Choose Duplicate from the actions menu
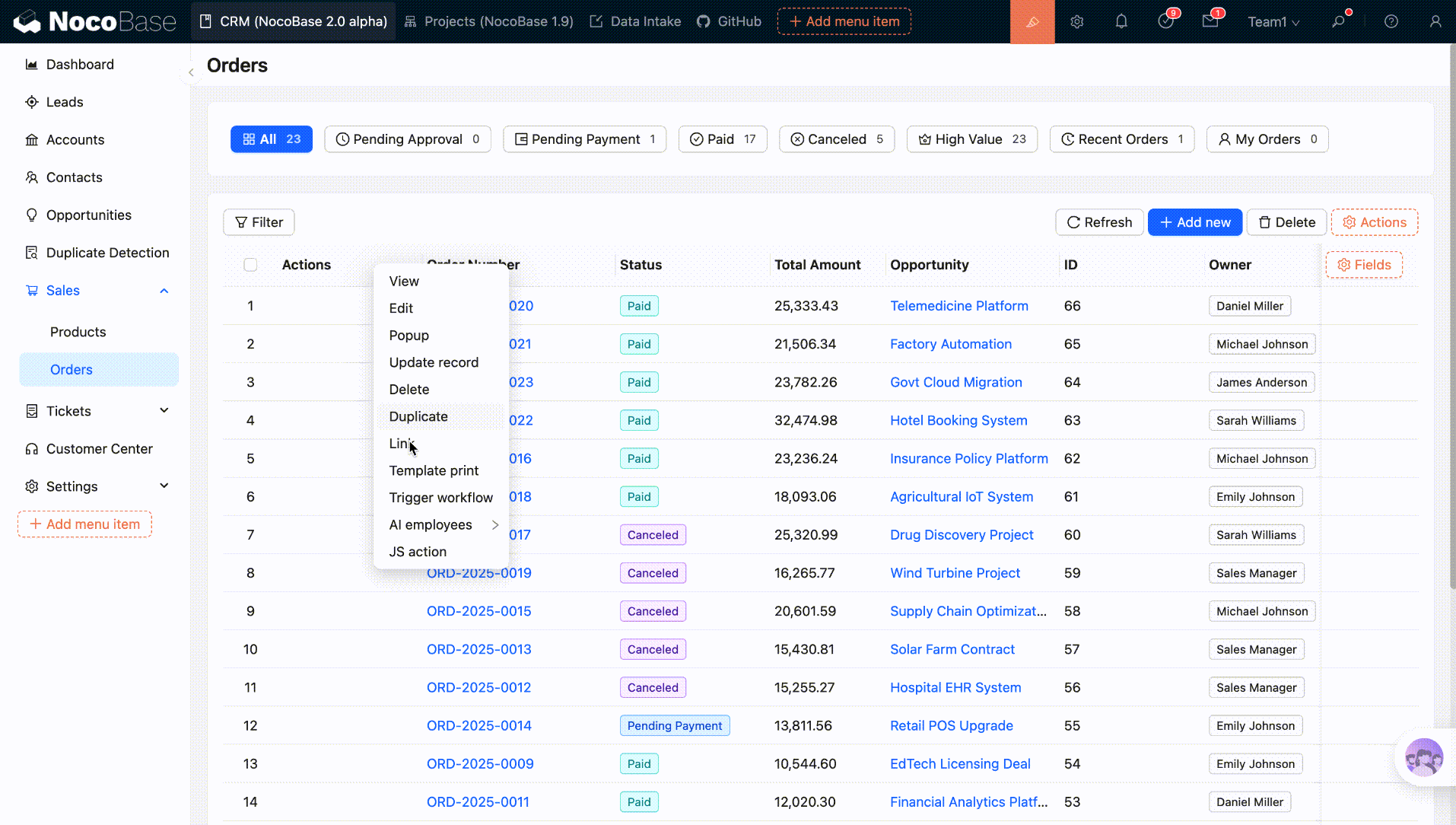1456x825 pixels. [418, 416]
